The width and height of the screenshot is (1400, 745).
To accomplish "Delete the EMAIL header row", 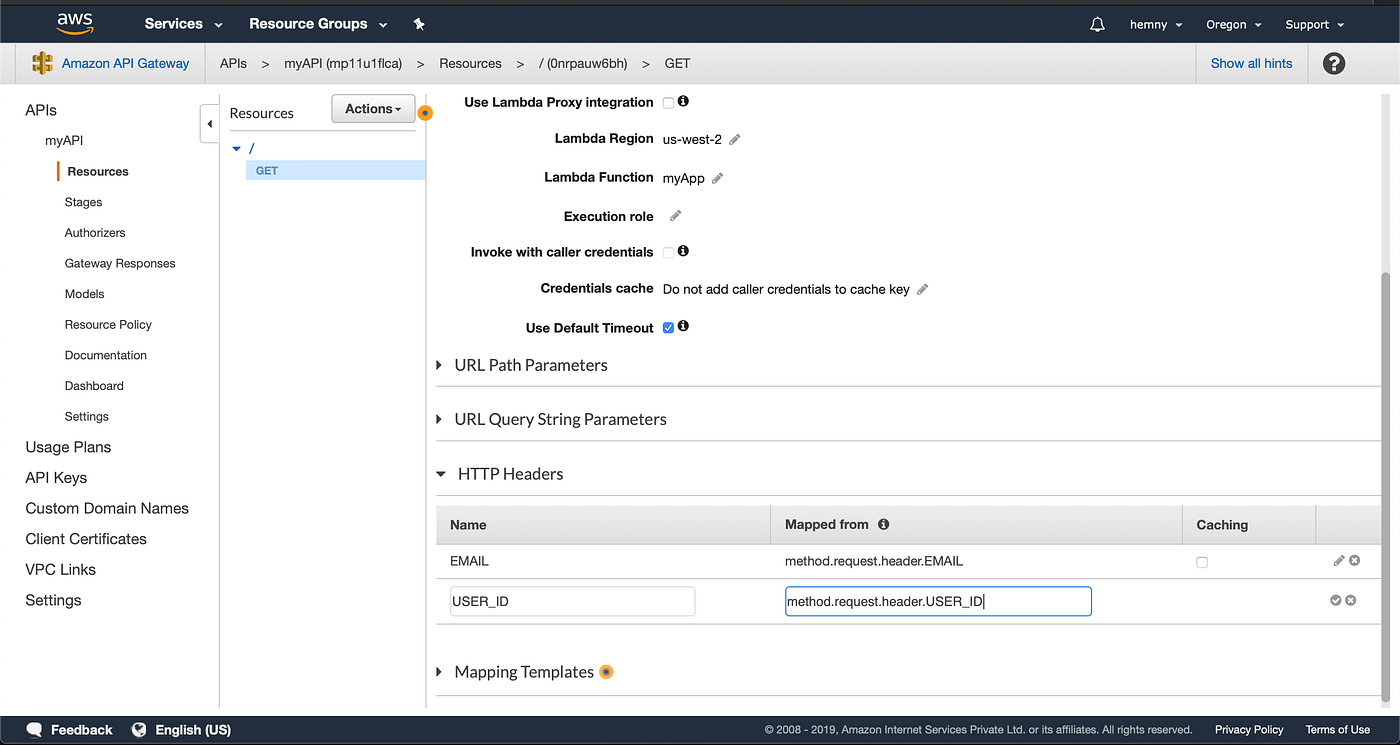I will point(1354,560).
